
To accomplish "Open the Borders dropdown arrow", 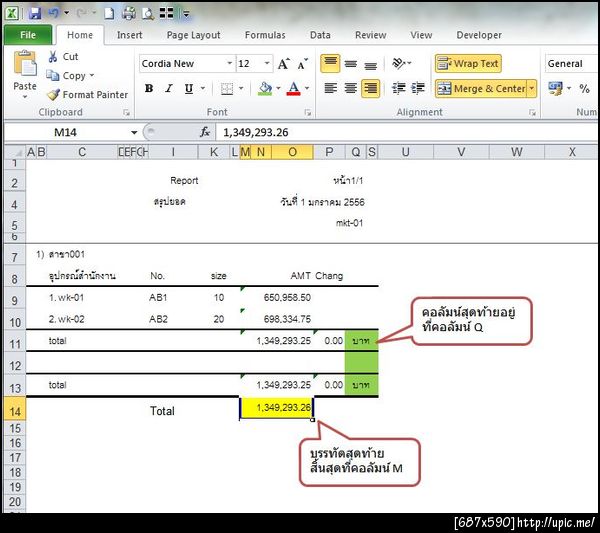I will 241,89.
